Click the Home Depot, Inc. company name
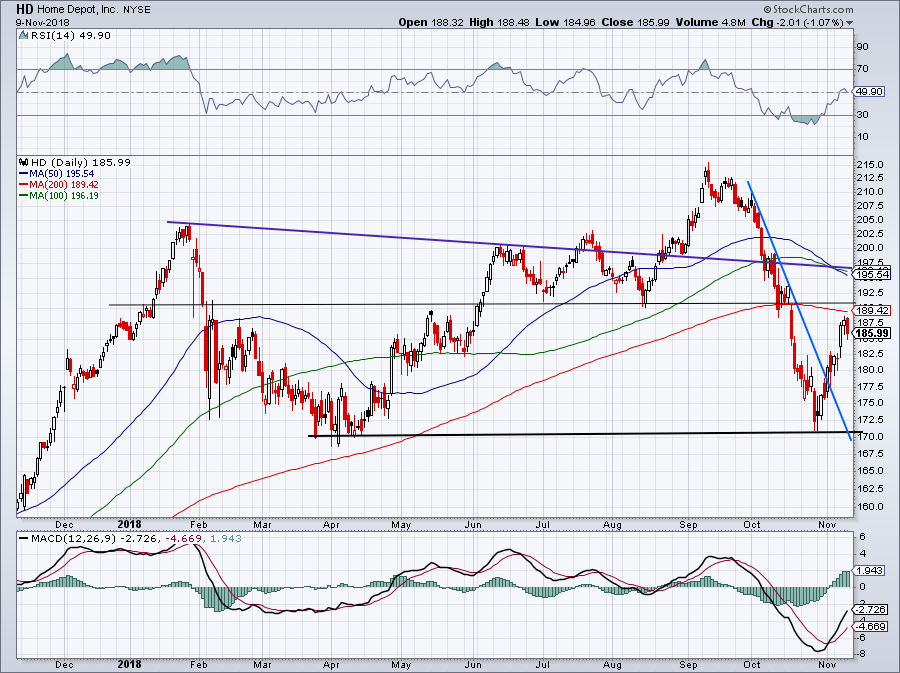 (78, 10)
